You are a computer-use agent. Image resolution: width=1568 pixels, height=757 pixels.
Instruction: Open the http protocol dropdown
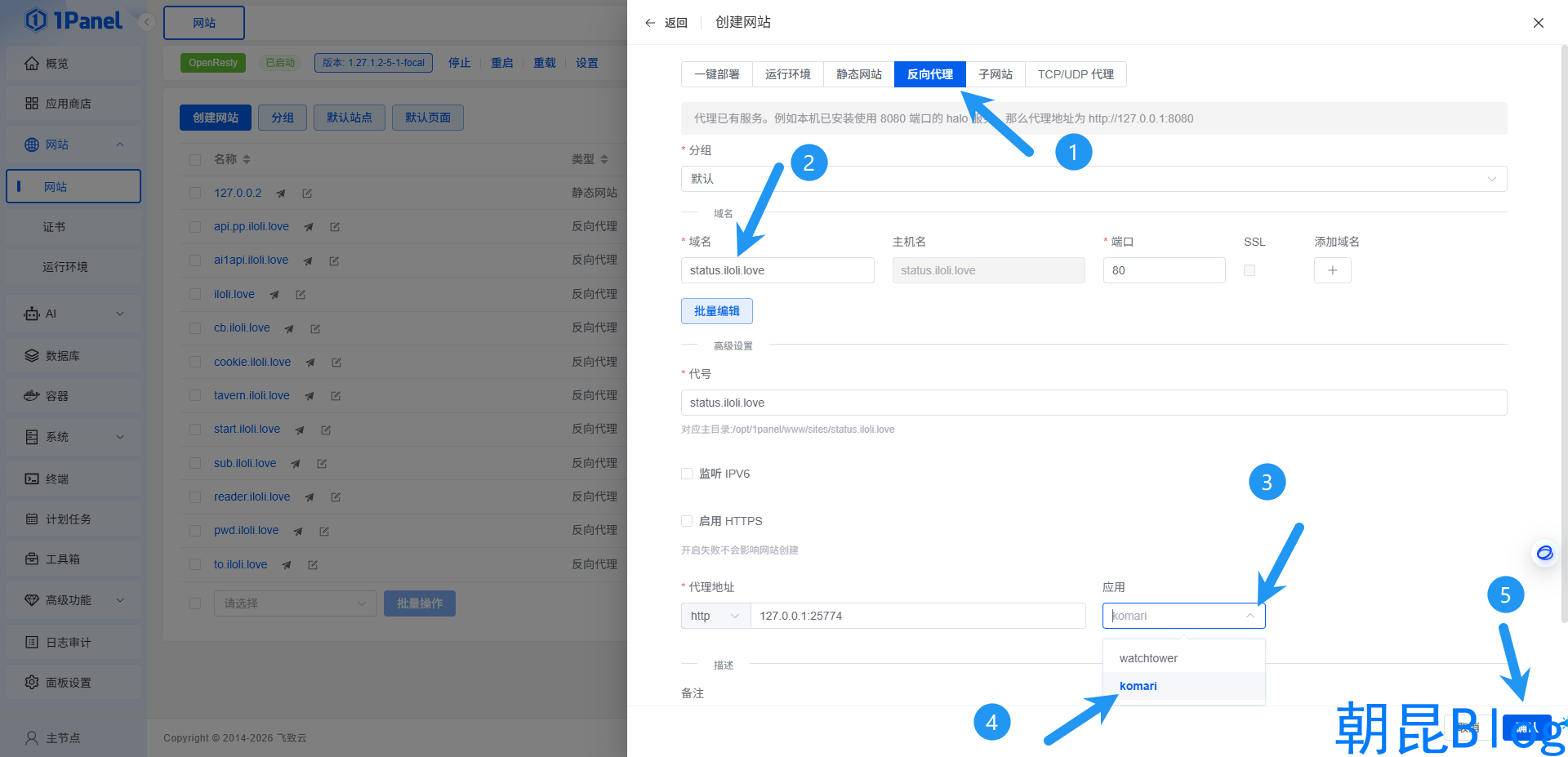(x=715, y=616)
